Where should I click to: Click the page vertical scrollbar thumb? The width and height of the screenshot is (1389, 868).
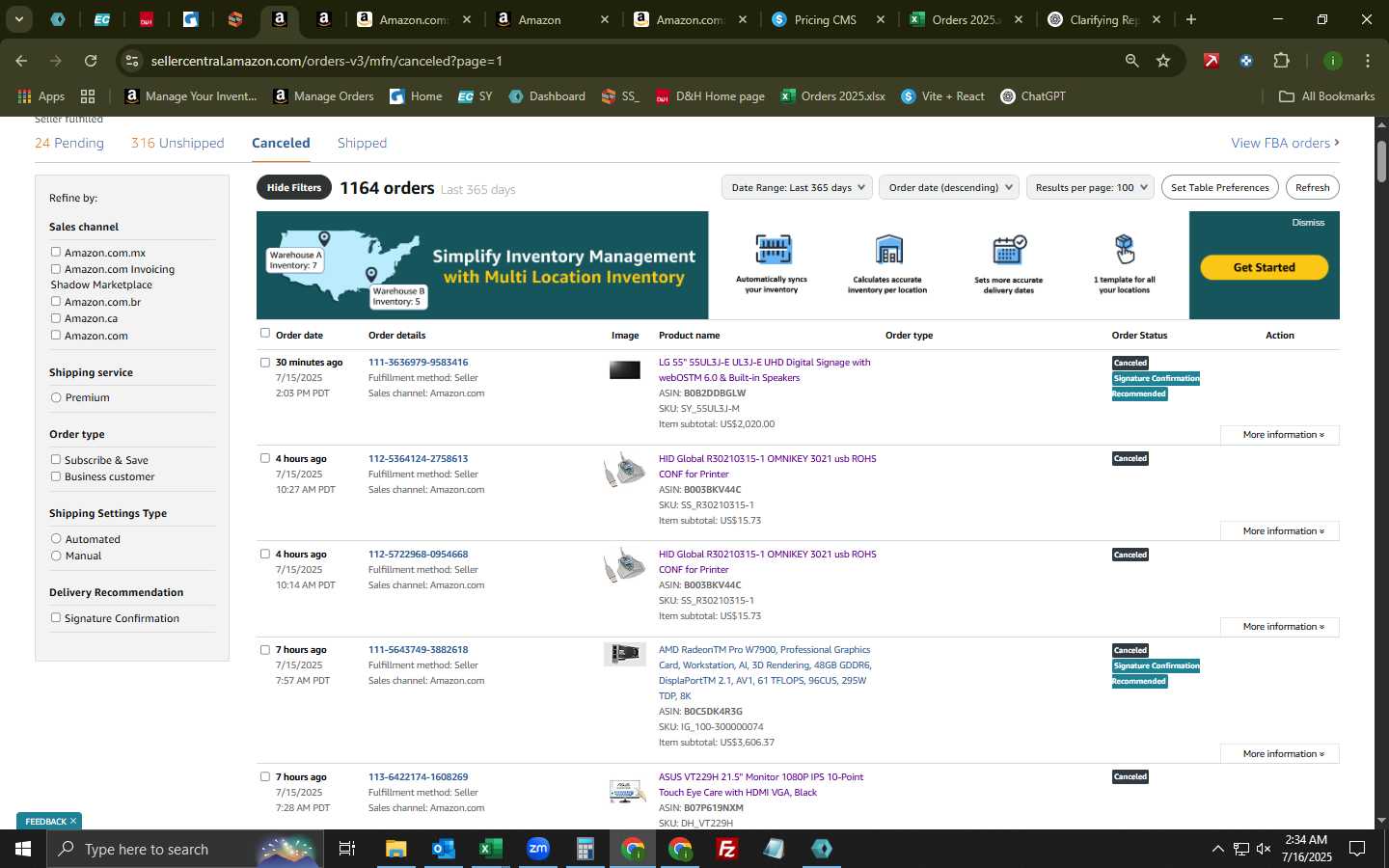click(x=1381, y=161)
